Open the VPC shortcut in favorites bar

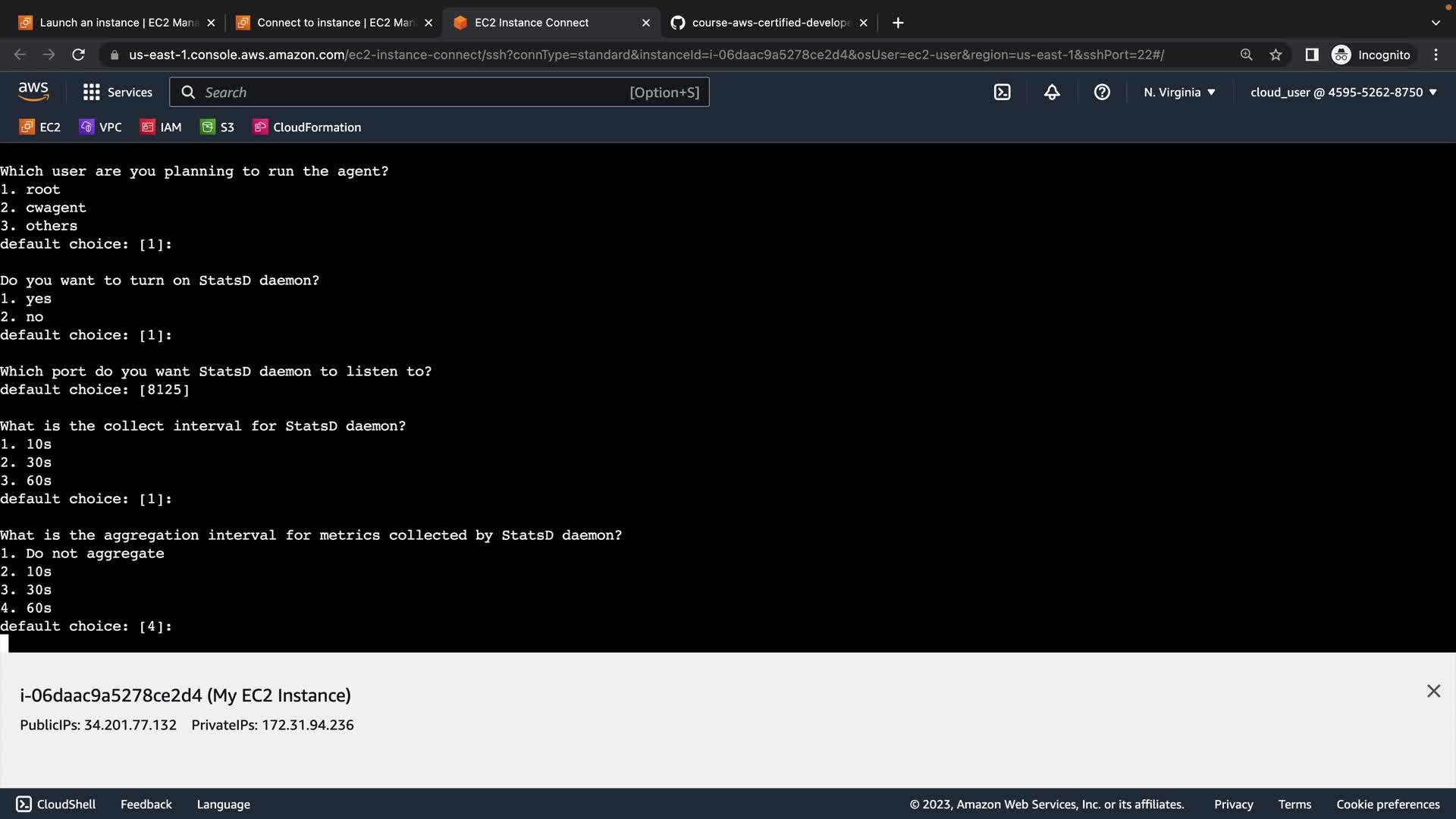(100, 127)
